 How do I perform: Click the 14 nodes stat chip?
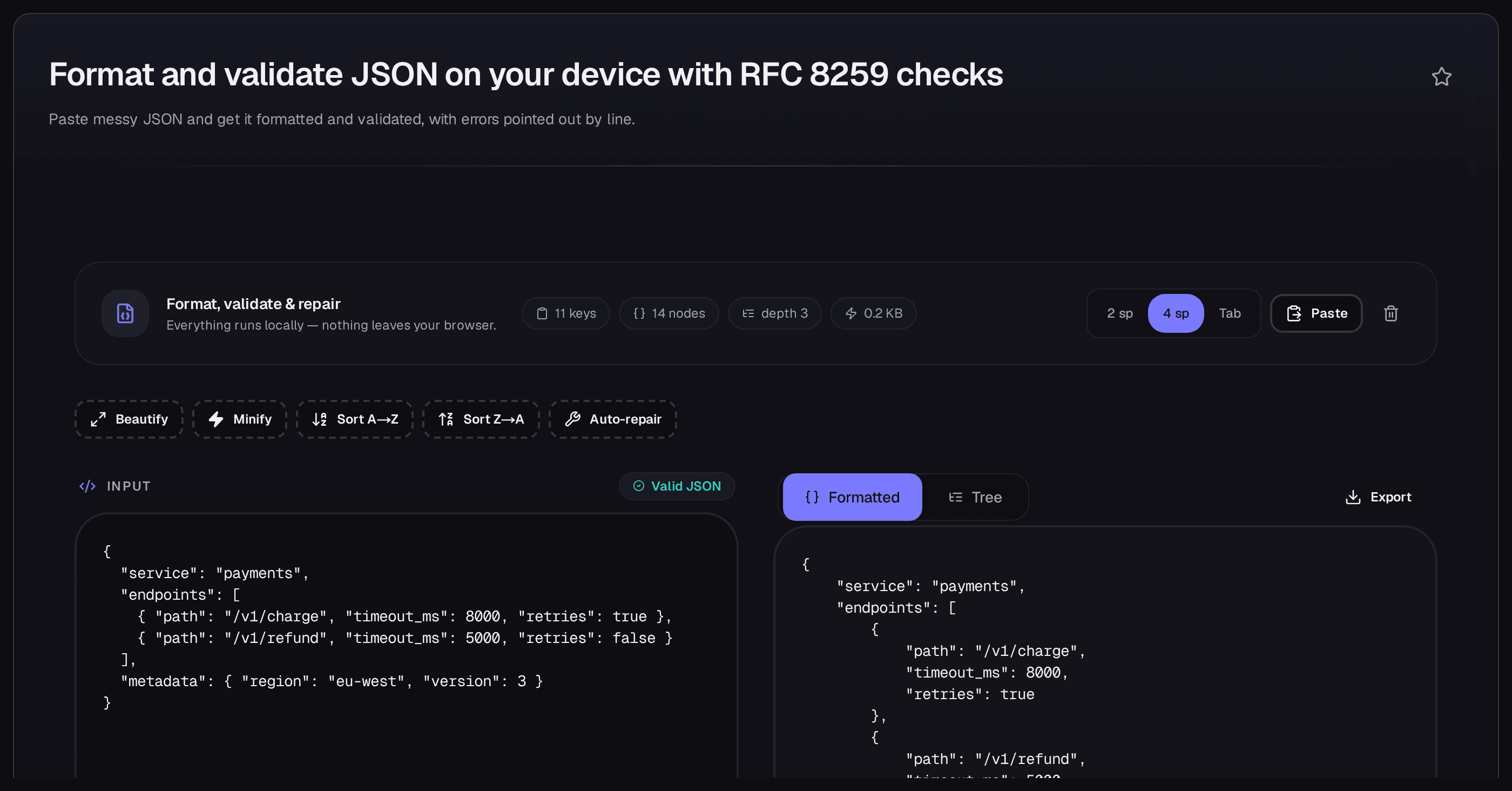(669, 313)
